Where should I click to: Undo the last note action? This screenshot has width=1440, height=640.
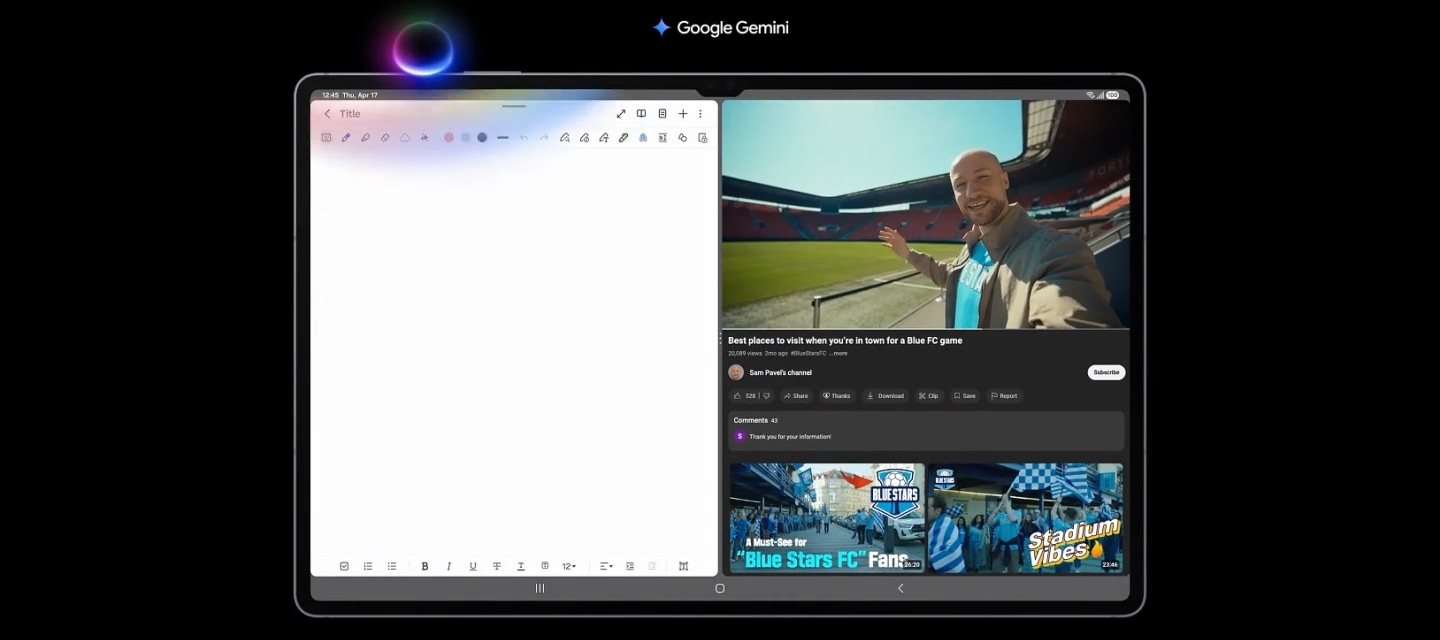pos(524,138)
